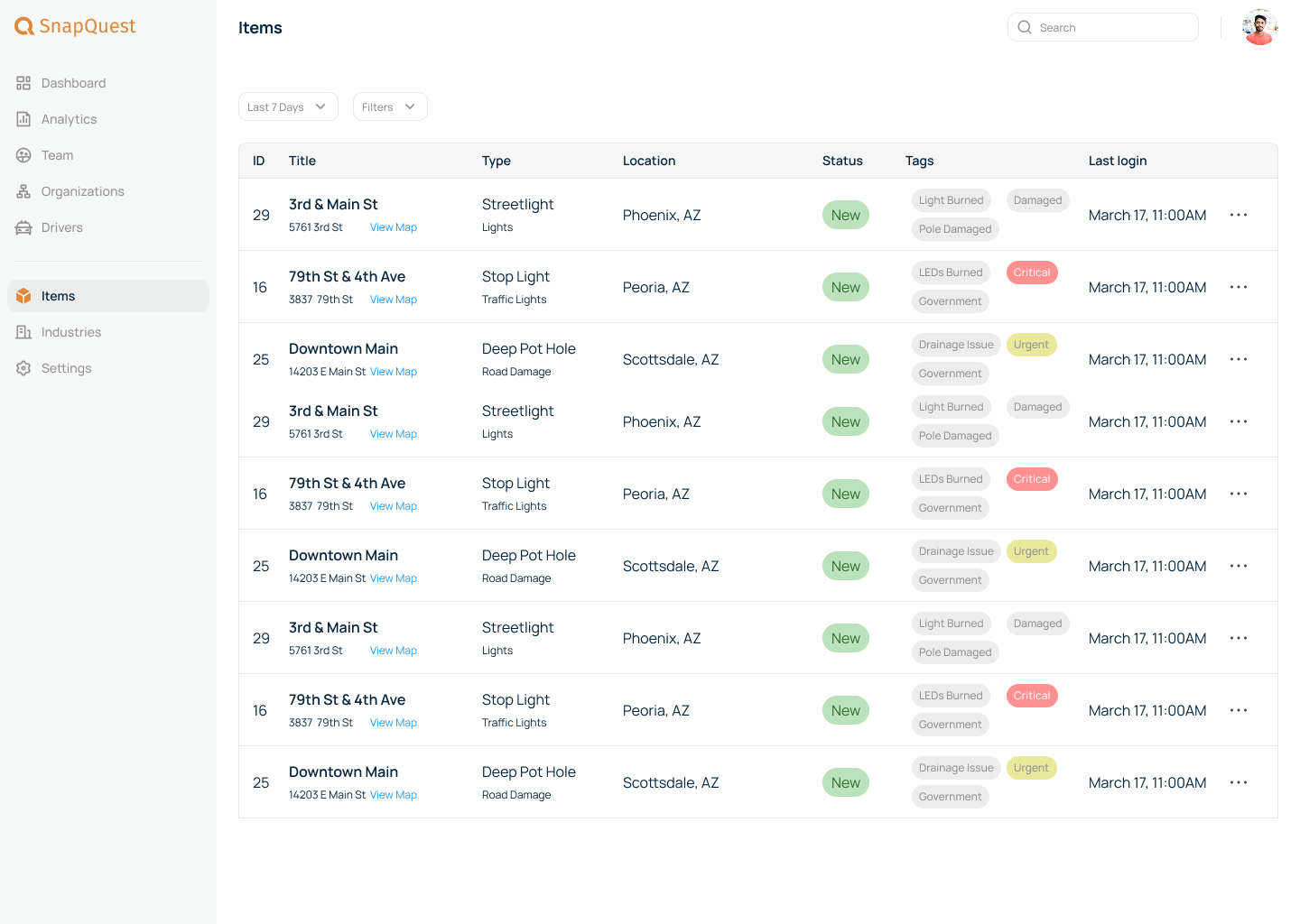
Task: Click the Dashboard grid icon in sidebar
Action: pyautogui.click(x=23, y=83)
